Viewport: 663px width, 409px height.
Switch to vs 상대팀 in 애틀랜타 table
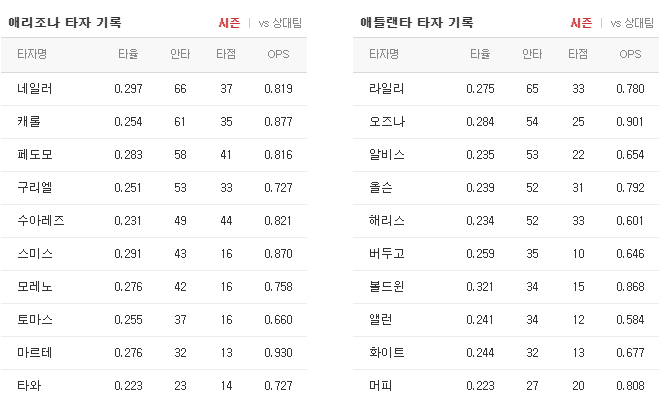click(632, 23)
